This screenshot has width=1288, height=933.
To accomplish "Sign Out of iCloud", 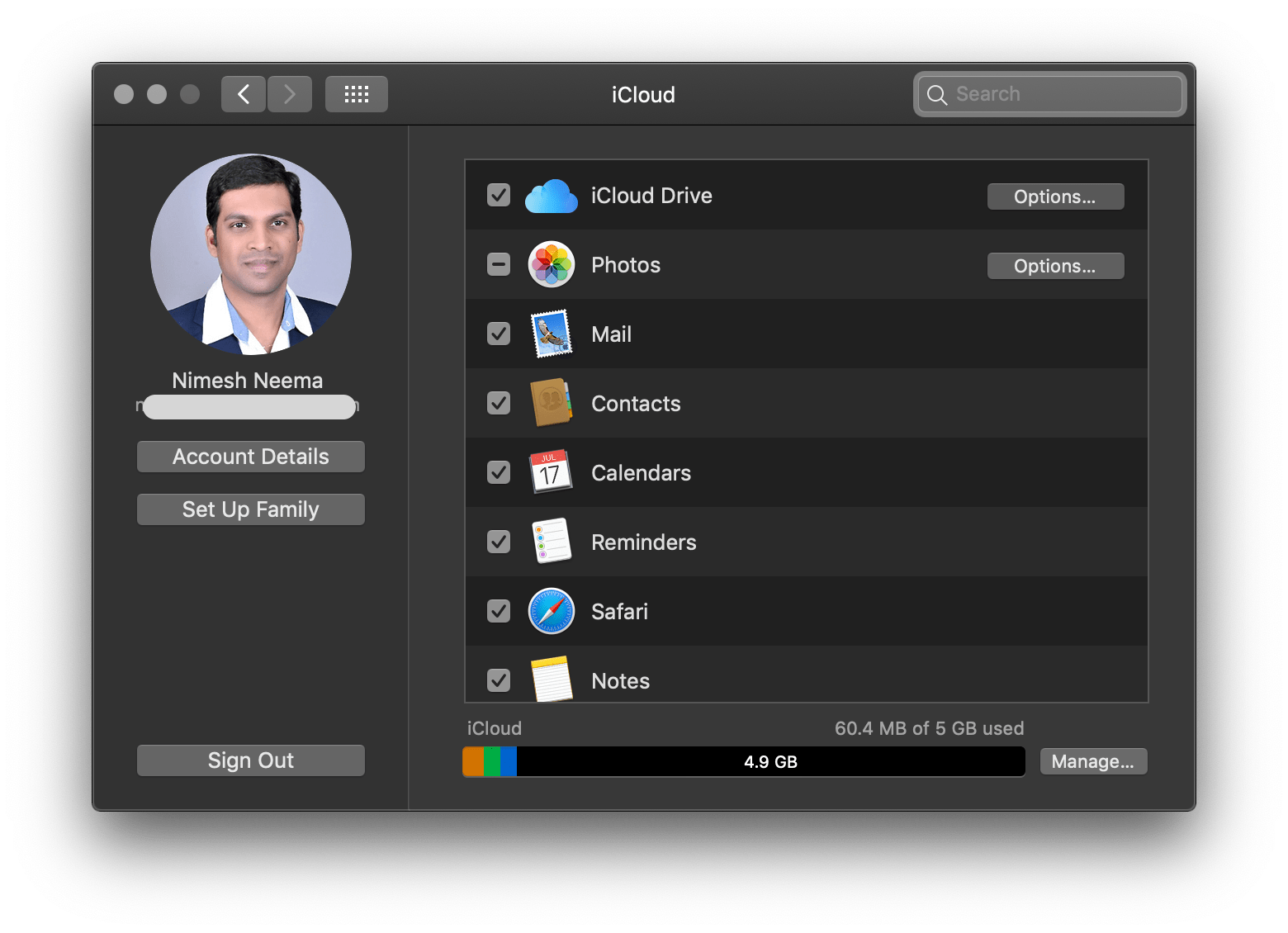I will click(x=251, y=760).
